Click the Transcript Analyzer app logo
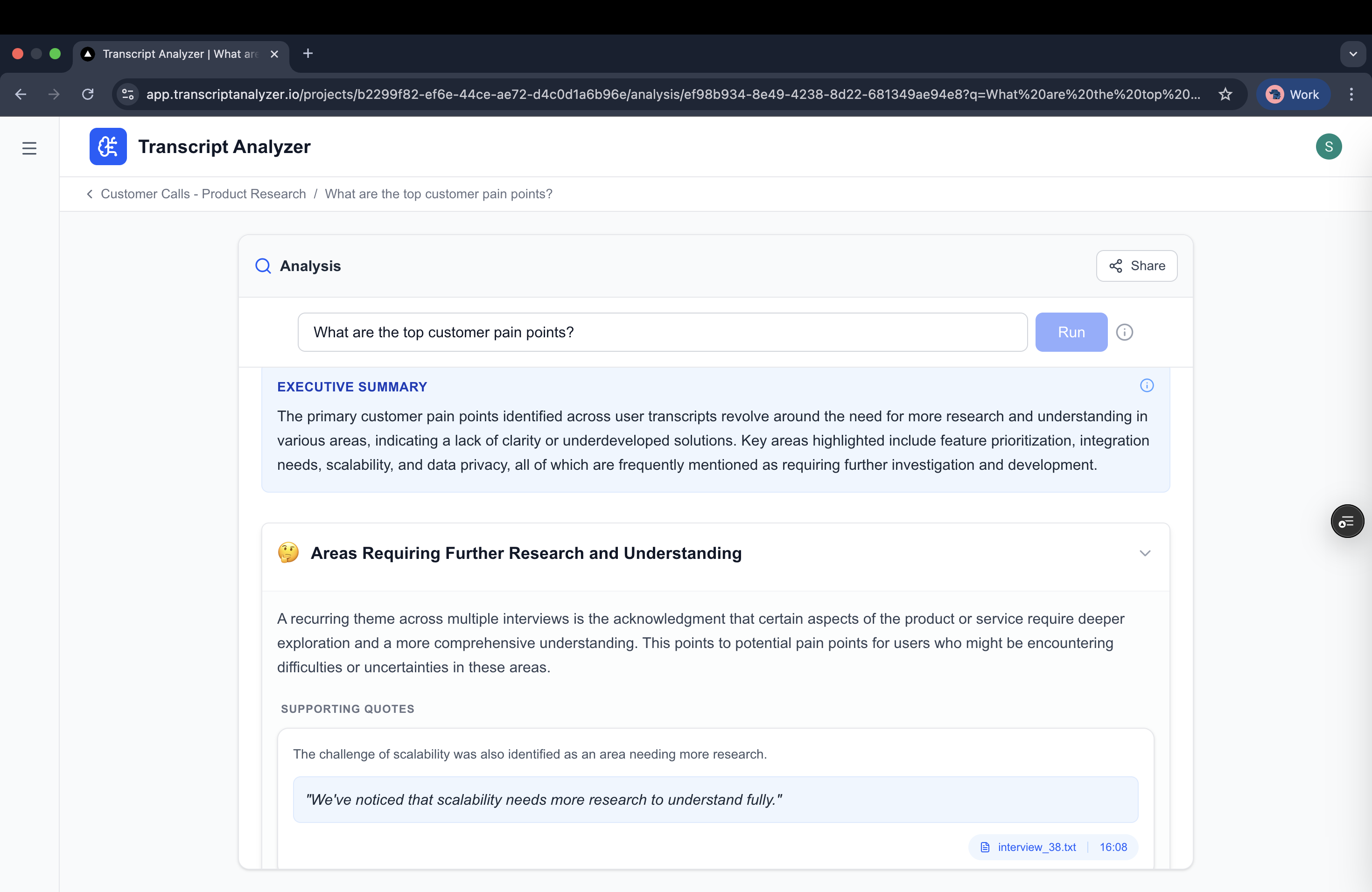 click(108, 146)
